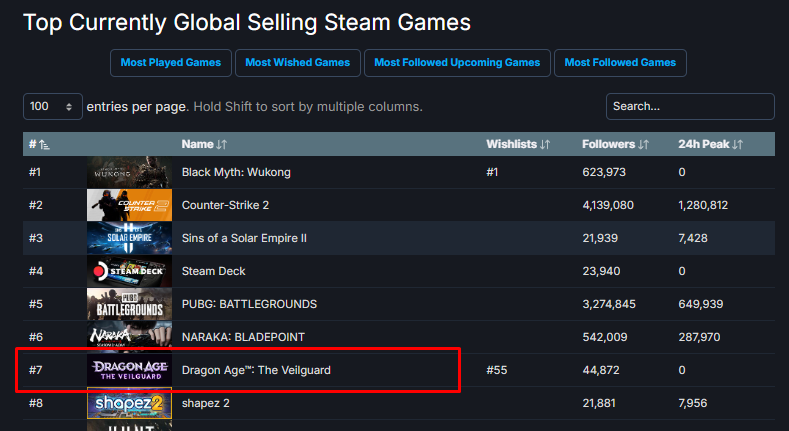789x431 pixels.
Task: Open the Counter-Strike 2 game thumbnail
Action: [129, 205]
